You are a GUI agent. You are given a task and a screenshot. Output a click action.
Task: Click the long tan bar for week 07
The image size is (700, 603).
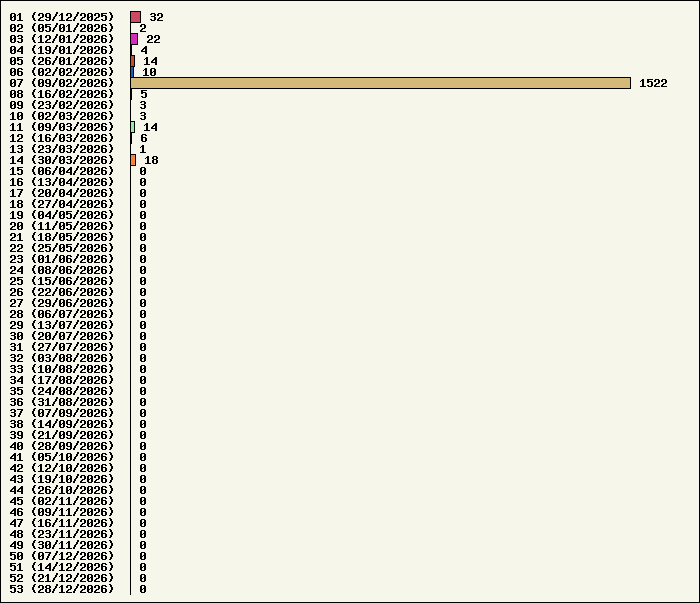[380, 83]
